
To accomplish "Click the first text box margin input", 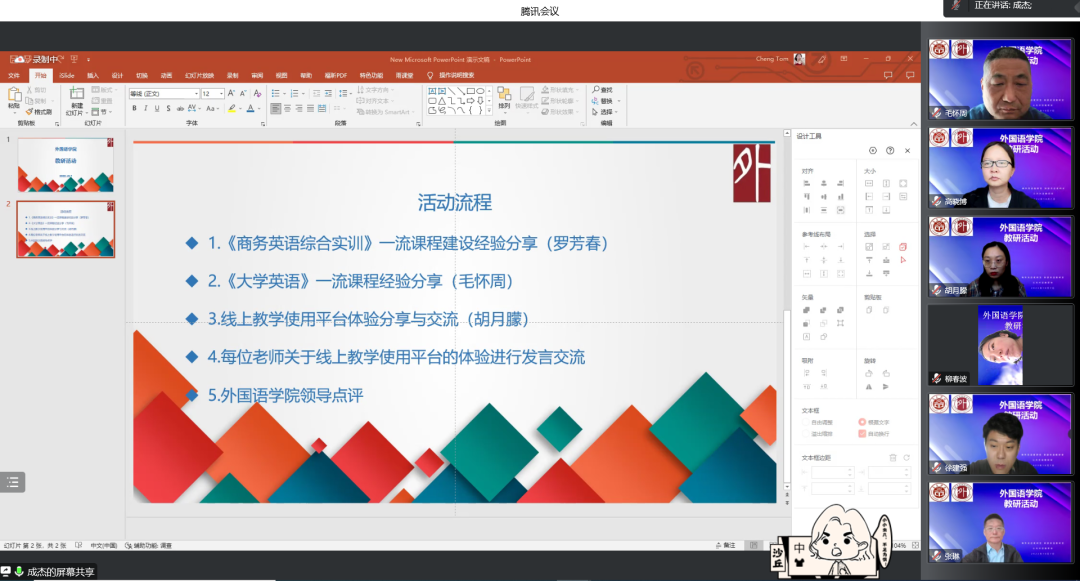I will [x=832, y=472].
